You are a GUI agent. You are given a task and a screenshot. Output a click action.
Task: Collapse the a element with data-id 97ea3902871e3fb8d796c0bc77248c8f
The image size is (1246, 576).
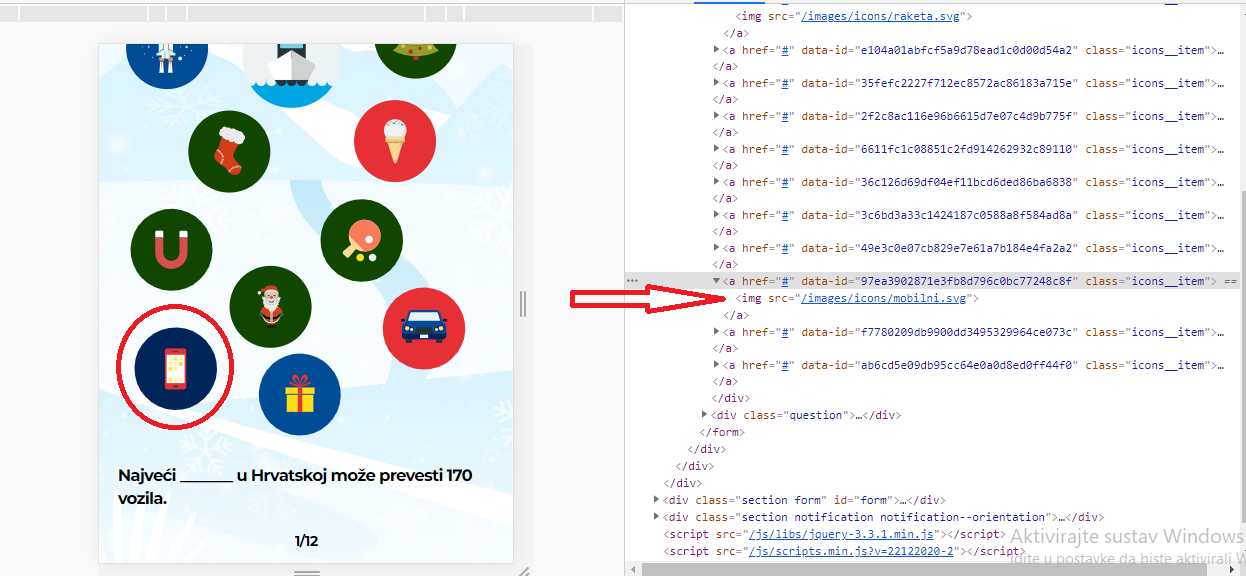click(717, 282)
